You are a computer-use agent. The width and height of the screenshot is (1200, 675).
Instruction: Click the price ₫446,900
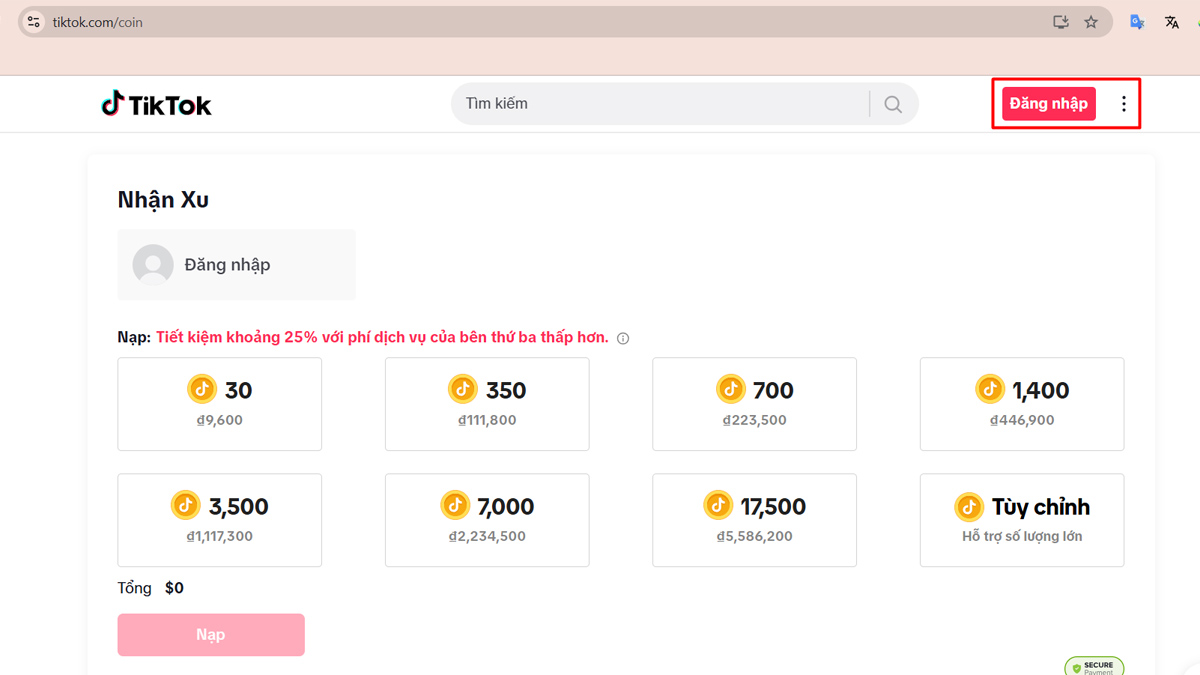tap(1022, 420)
